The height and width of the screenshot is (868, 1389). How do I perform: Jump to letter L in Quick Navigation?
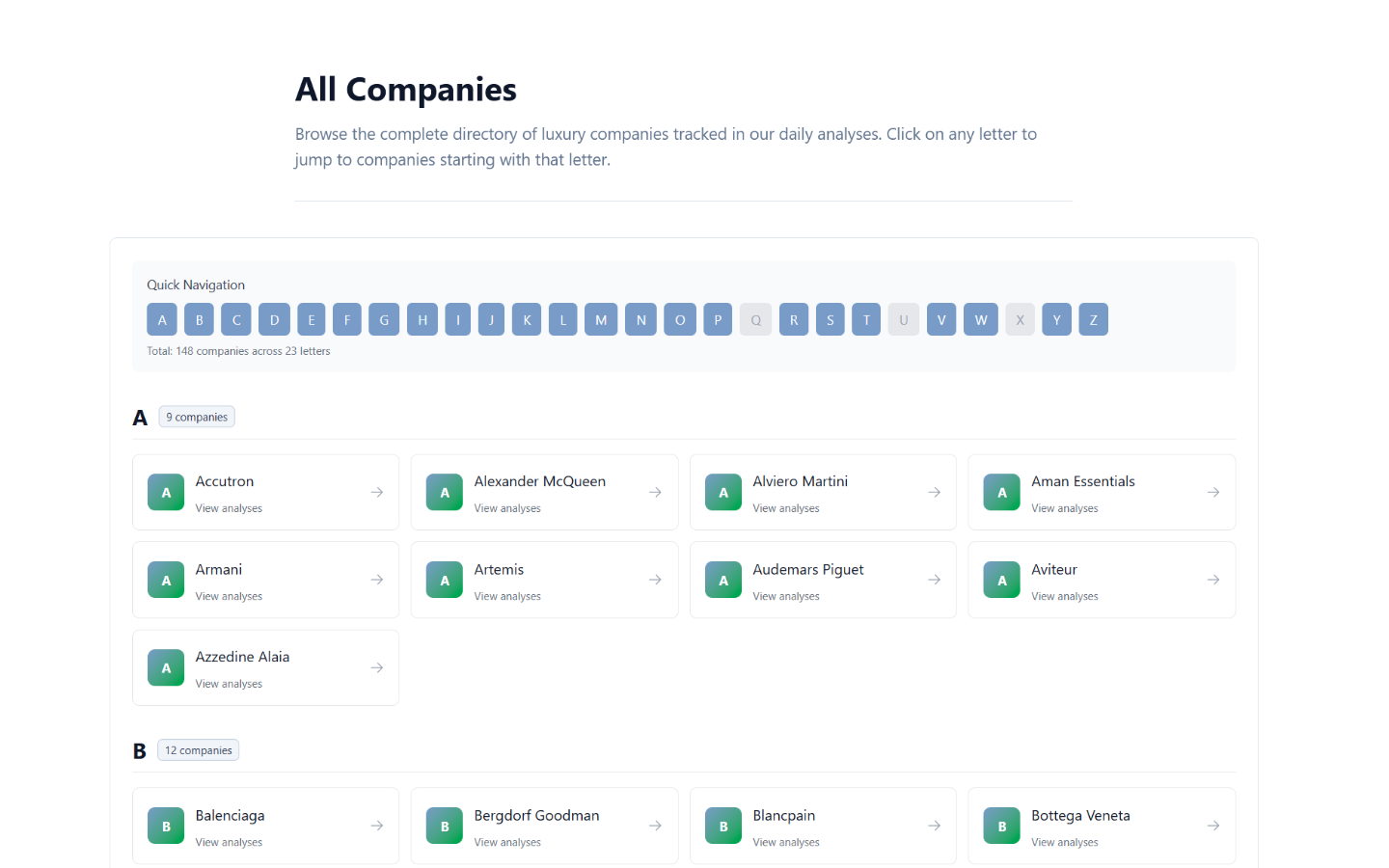563,319
